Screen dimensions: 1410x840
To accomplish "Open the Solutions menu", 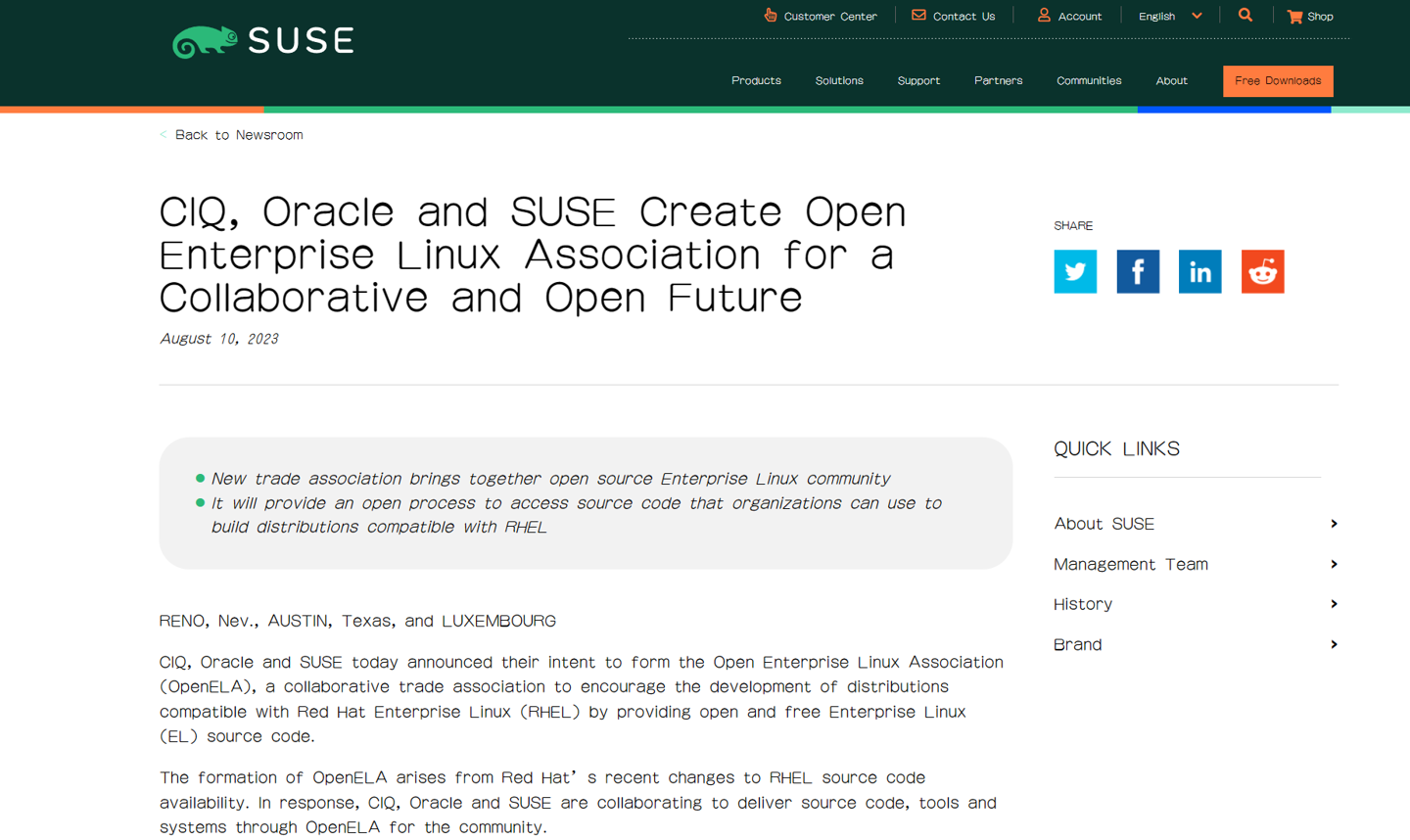I will [838, 80].
